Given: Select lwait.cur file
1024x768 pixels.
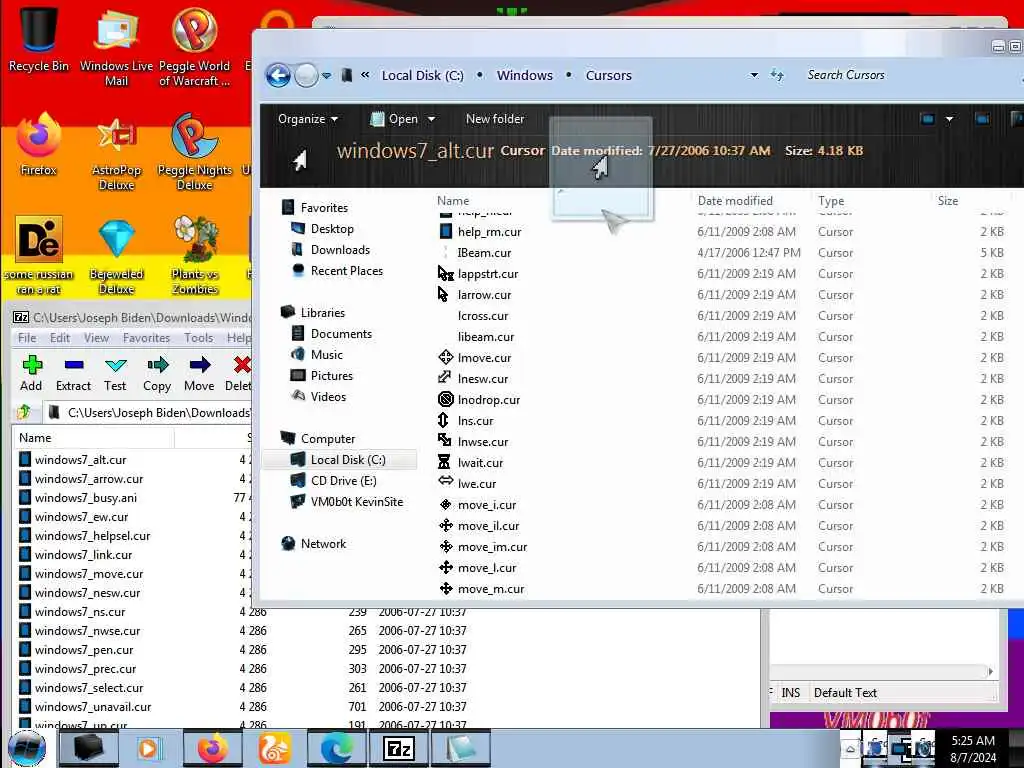Looking at the screenshot, I should [480, 463].
